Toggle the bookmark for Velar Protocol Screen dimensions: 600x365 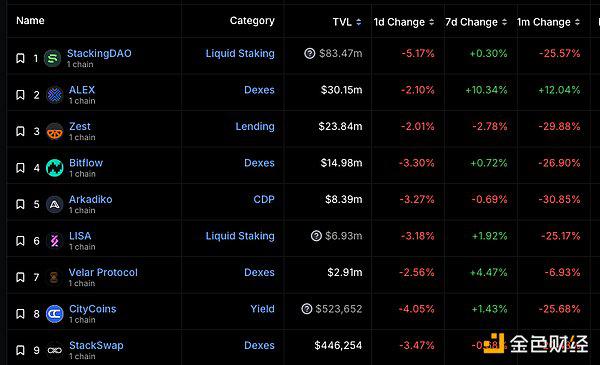20,277
